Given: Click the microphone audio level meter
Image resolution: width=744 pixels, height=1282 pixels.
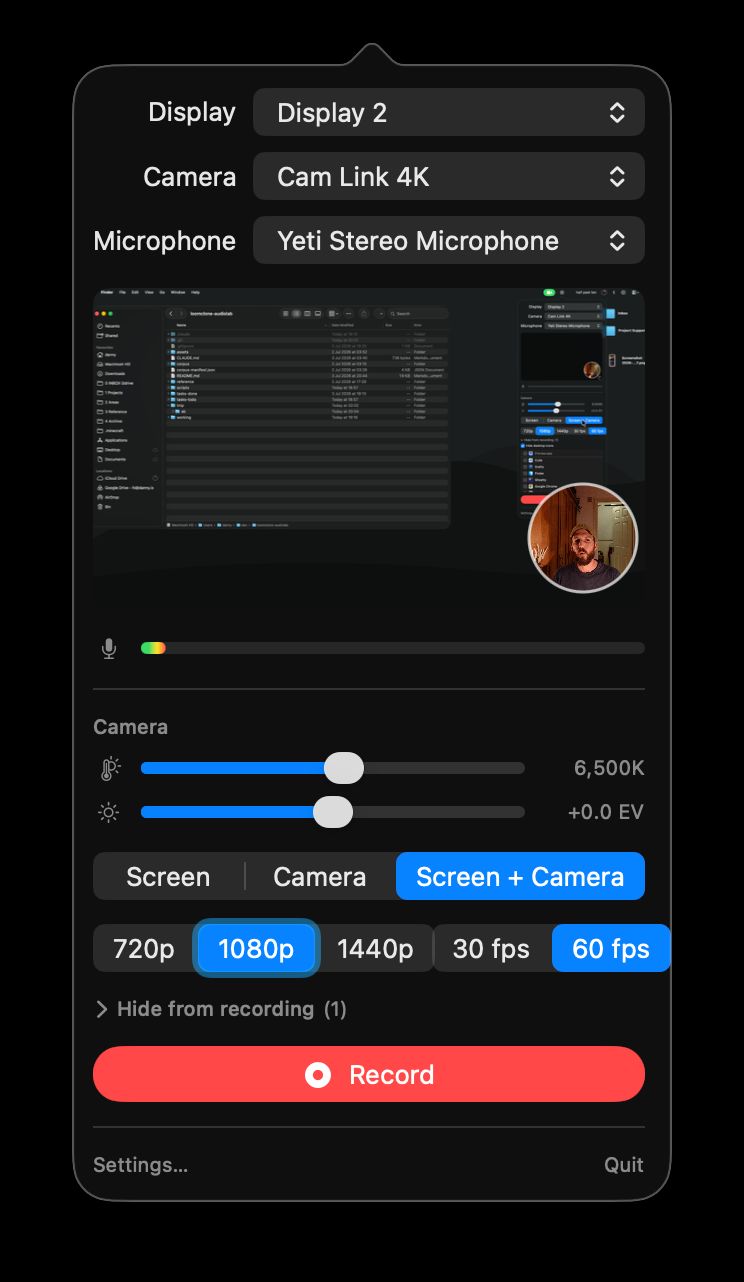Looking at the screenshot, I should [x=393, y=648].
